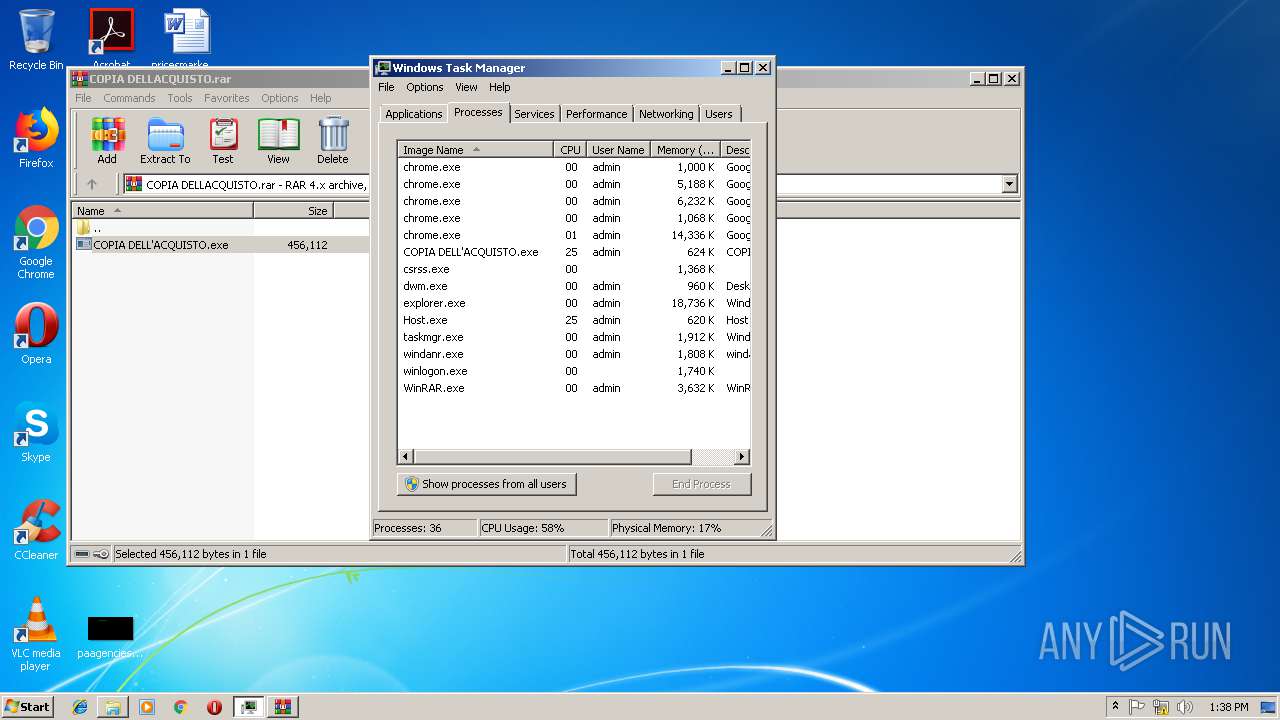Viewport: 1280px width, 720px height.
Task: Select VLC media player desktop icon
Action: (x=36, y=634)
